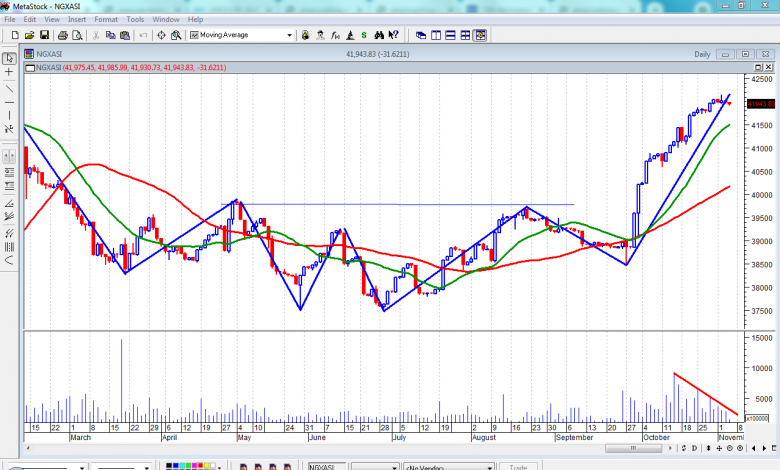Click the Trade button
780x470 pixels.
[519, 466]
